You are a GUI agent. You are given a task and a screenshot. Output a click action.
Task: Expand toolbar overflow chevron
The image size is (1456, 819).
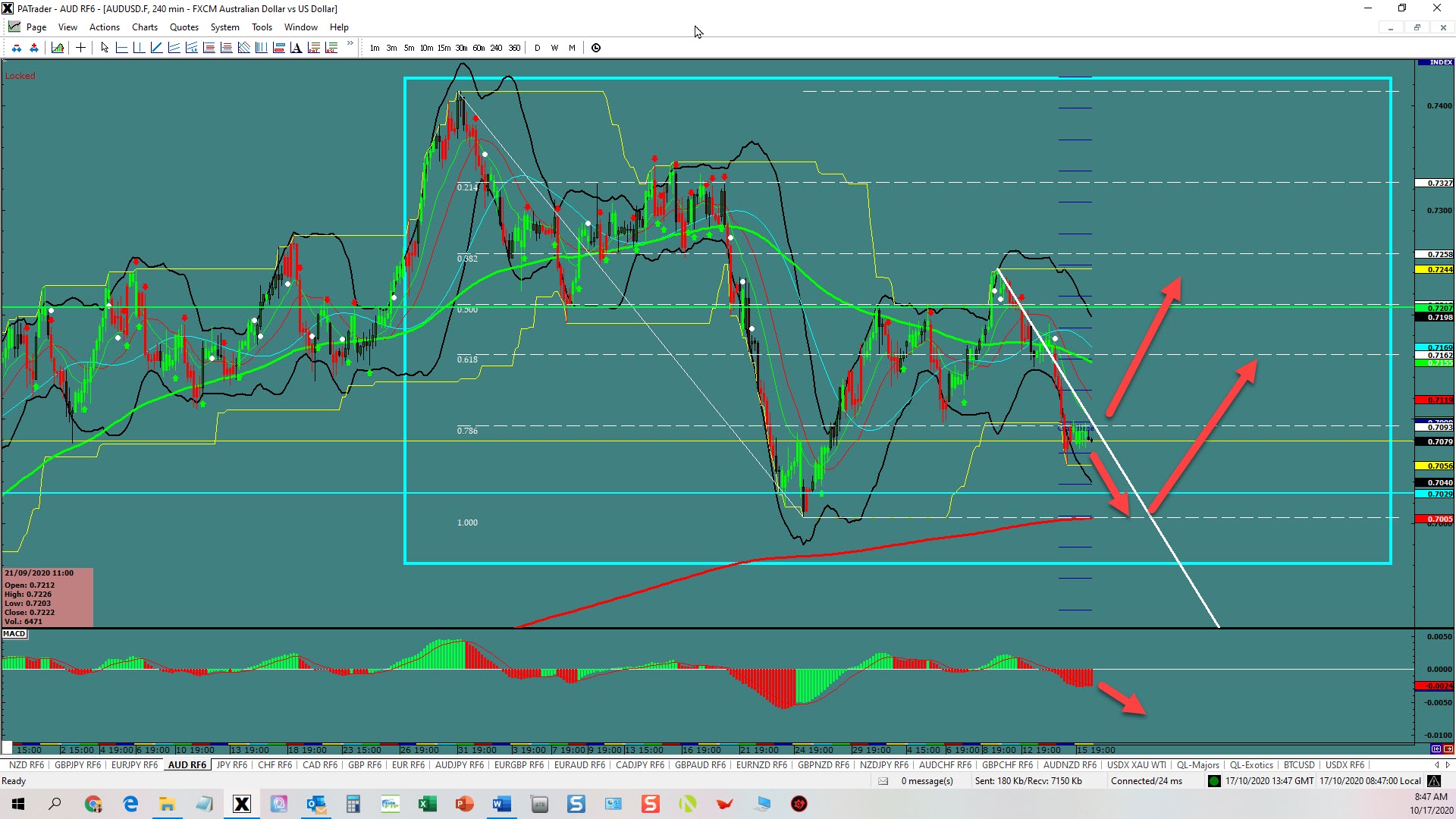click(x=350, y=44)
